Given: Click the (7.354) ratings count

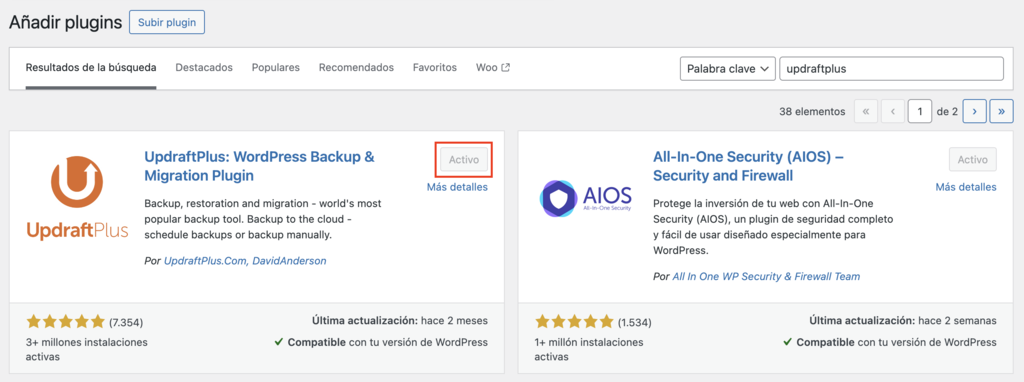Looking at the screenshot, I should [x=126, y=322].
